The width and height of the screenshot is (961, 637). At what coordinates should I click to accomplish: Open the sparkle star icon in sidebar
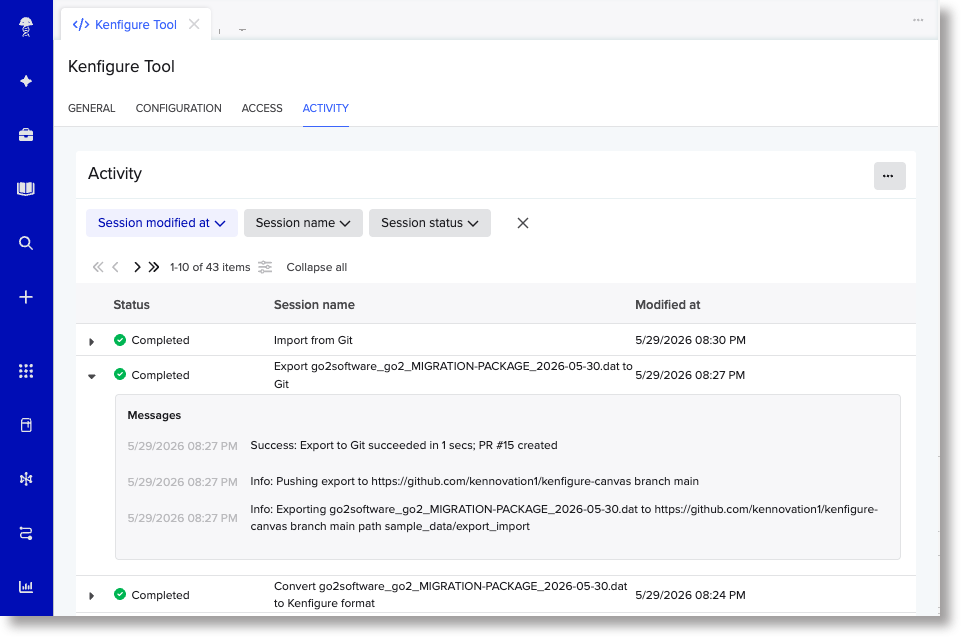tap(26, 81)
